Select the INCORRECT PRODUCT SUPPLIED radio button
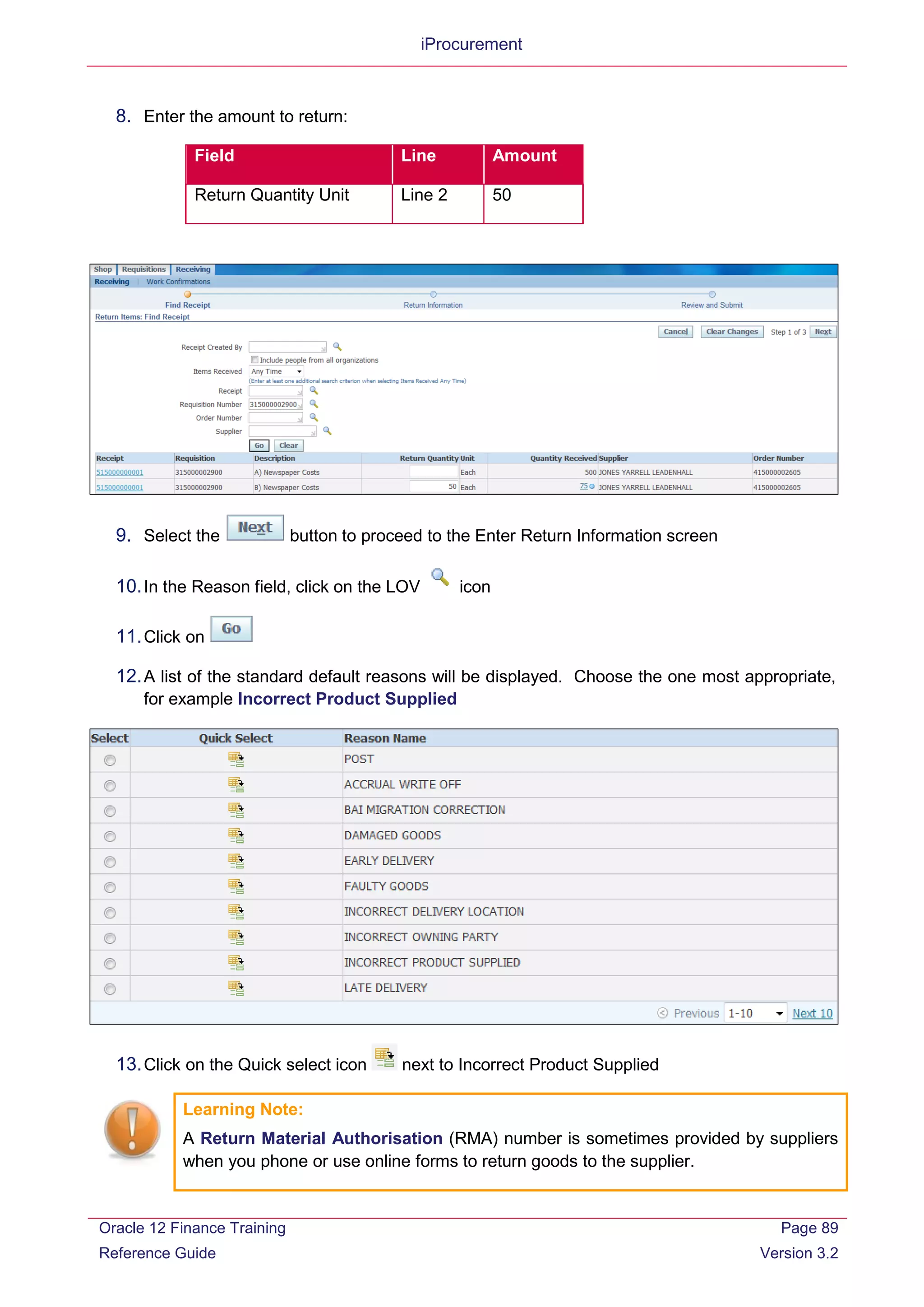Screen dimensions: 924x1307 tap(110, 964)
